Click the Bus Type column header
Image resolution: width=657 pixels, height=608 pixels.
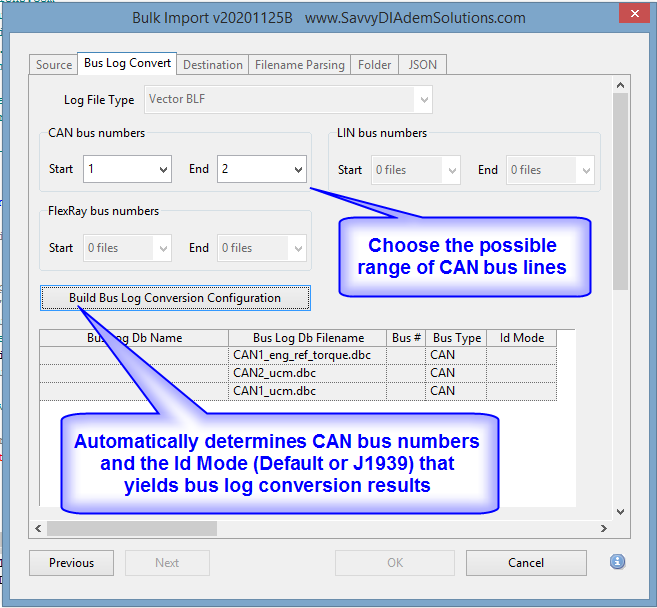(456, 338)
